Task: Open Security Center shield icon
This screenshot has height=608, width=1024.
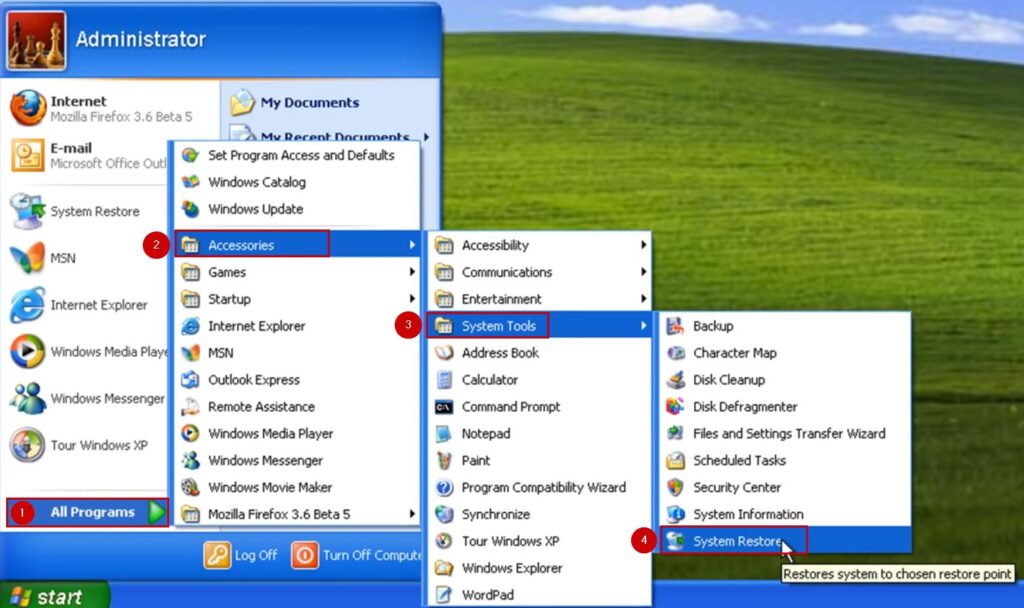Action: pyautogui.click(x=675, y=487)
